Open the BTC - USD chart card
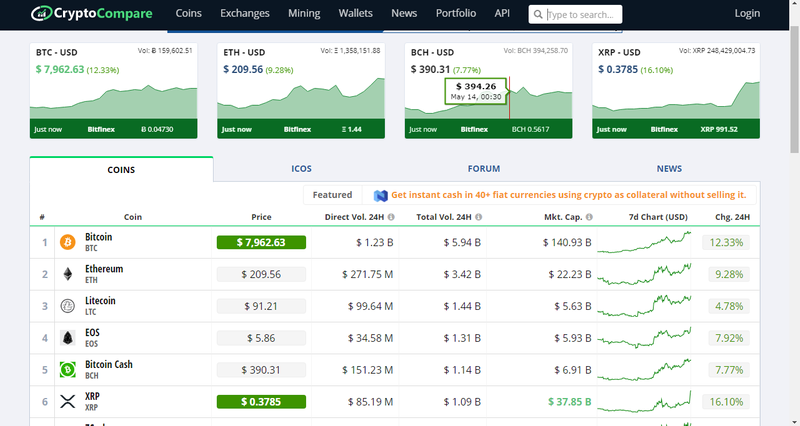This screenshot has height=426, width=800. [113, 90]
